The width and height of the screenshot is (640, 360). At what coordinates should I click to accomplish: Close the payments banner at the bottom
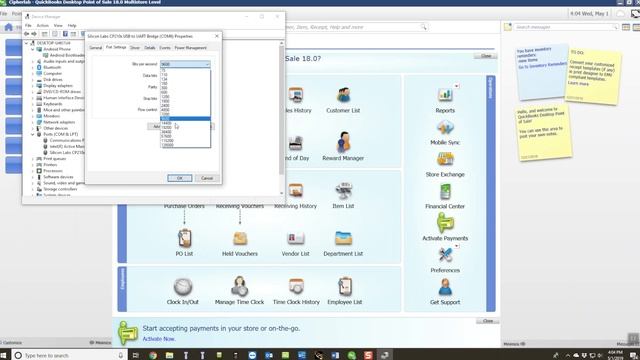(x=487, y=321)
